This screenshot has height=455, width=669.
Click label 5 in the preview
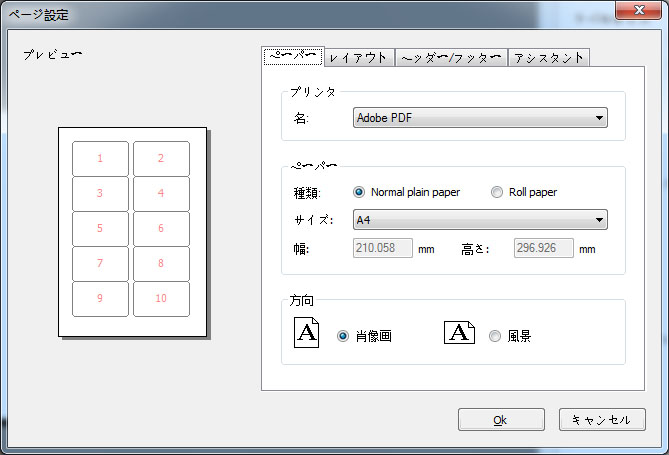click(100, 228)
